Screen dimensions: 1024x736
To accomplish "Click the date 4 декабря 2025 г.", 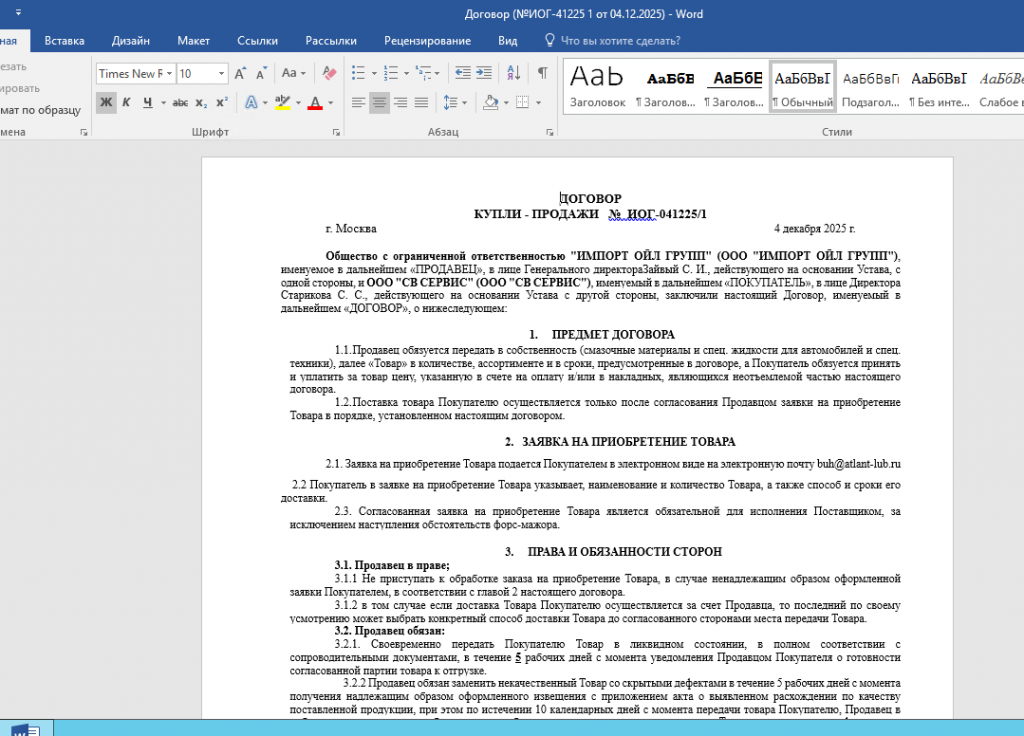I will (x=814, y=229).
